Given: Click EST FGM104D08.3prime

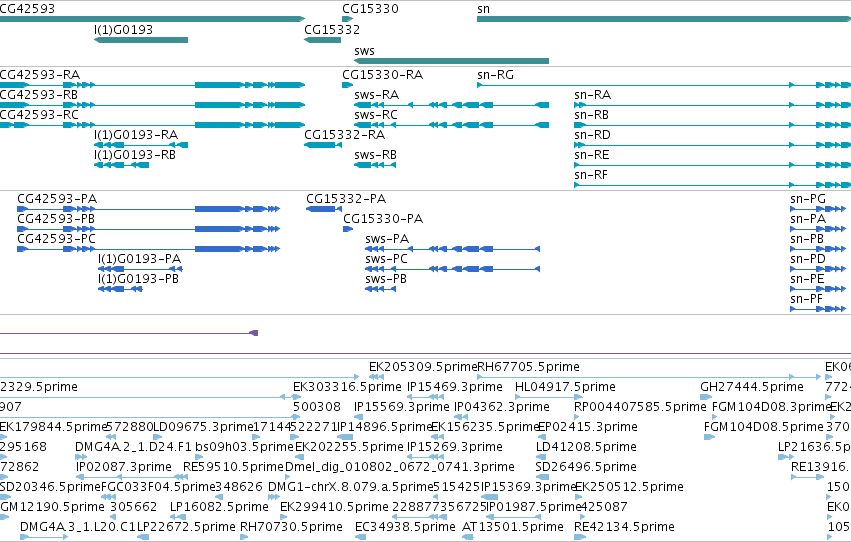Looking at the screenshot, I should pyautogui.click(x=771, y=407).
